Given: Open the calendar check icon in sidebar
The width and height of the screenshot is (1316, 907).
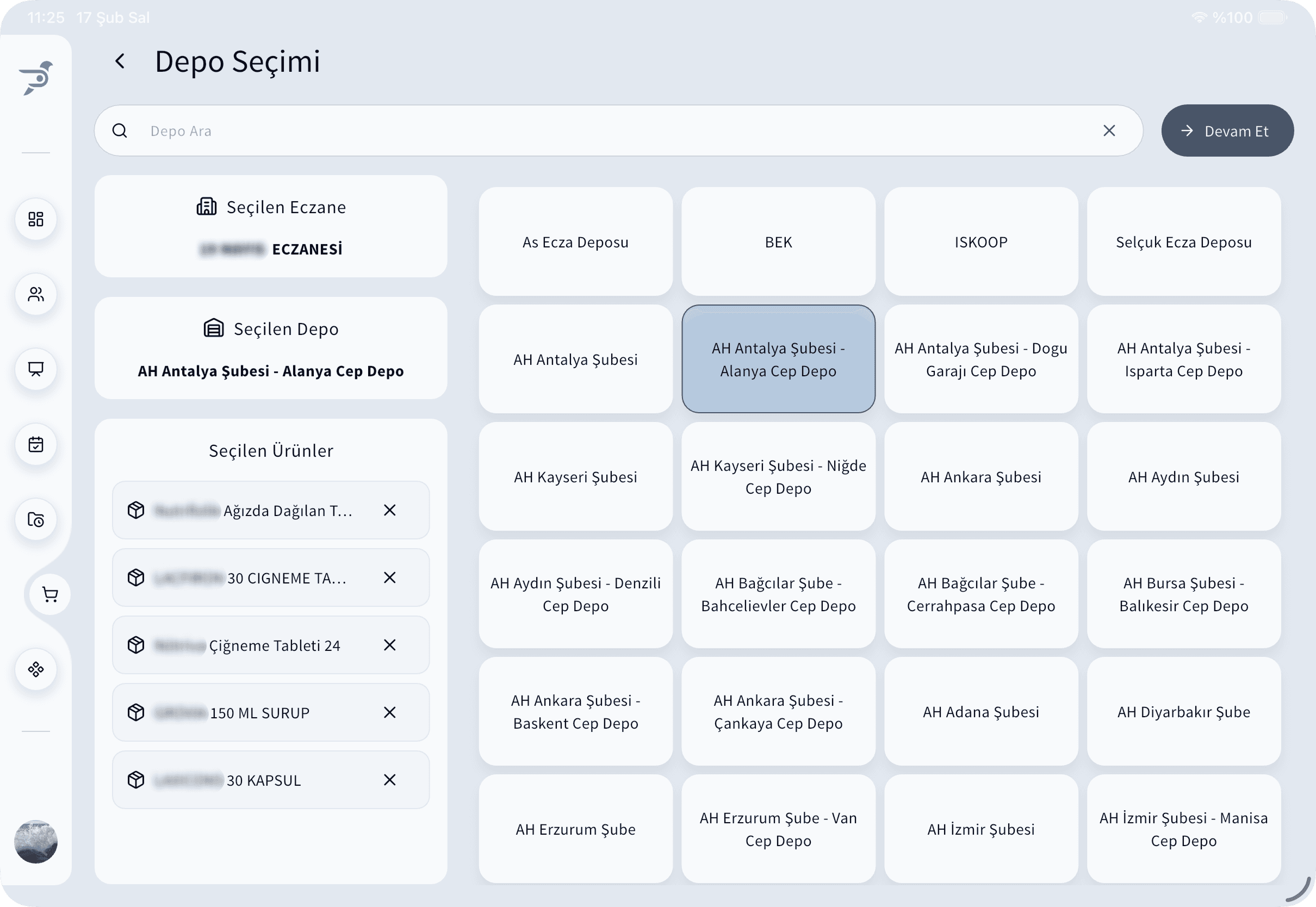Looking at the screenshot, I should [x=36, y=444].
